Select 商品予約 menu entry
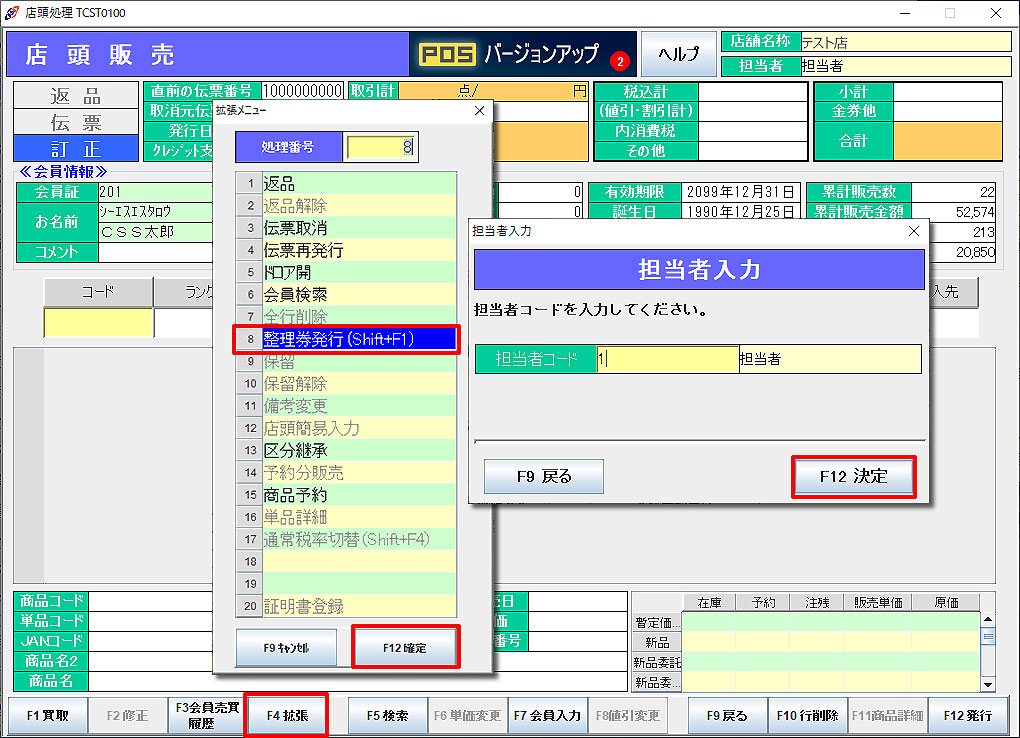Screen dimensions: 1020x738 click(x=357, y=495)
